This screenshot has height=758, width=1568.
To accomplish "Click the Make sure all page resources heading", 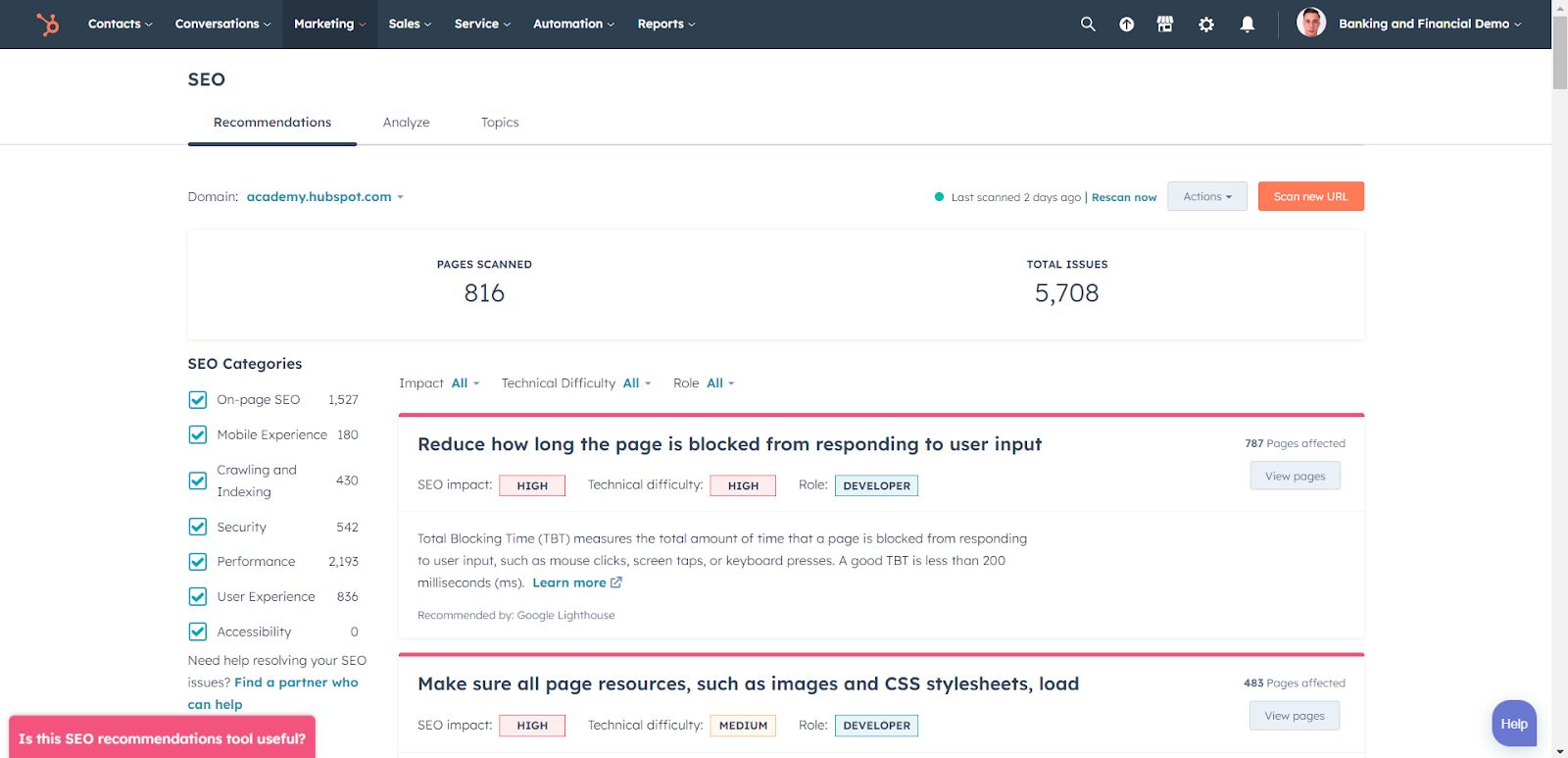I will [749, 683].
